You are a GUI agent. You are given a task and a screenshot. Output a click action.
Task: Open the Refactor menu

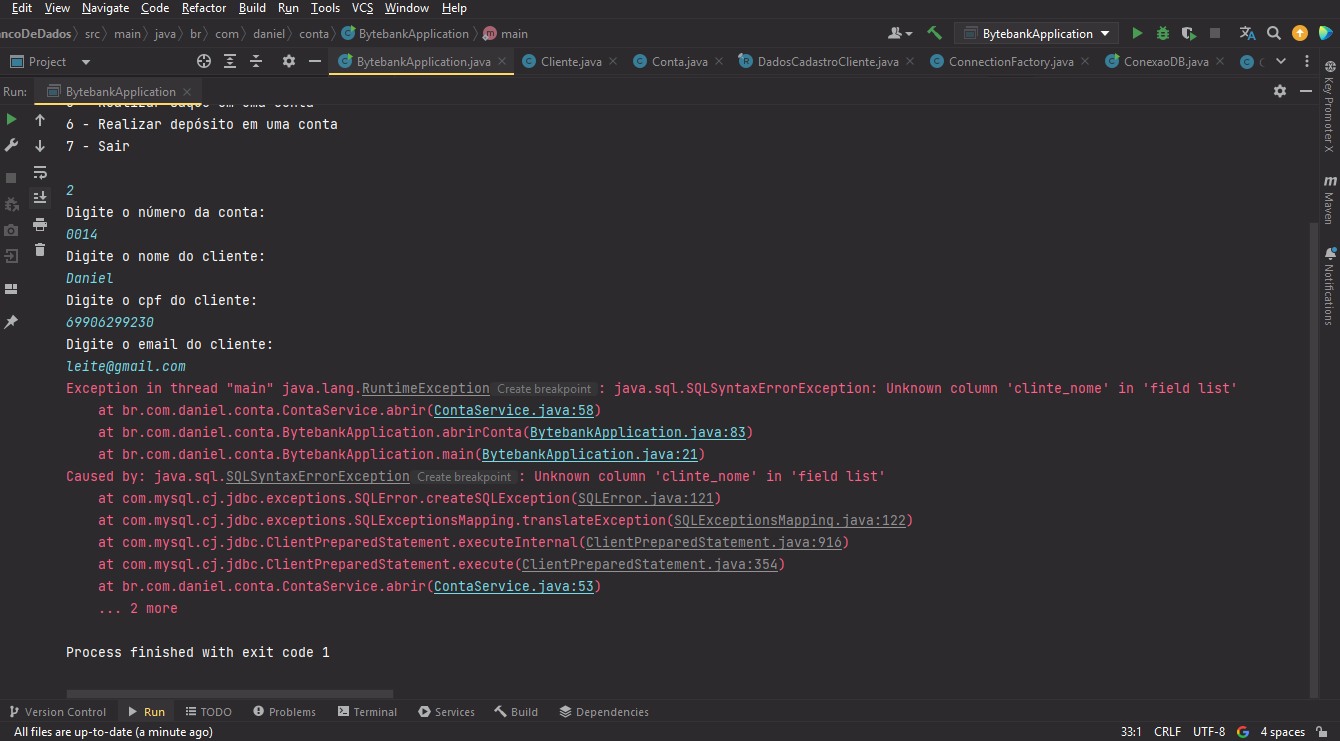pos(204,8)
